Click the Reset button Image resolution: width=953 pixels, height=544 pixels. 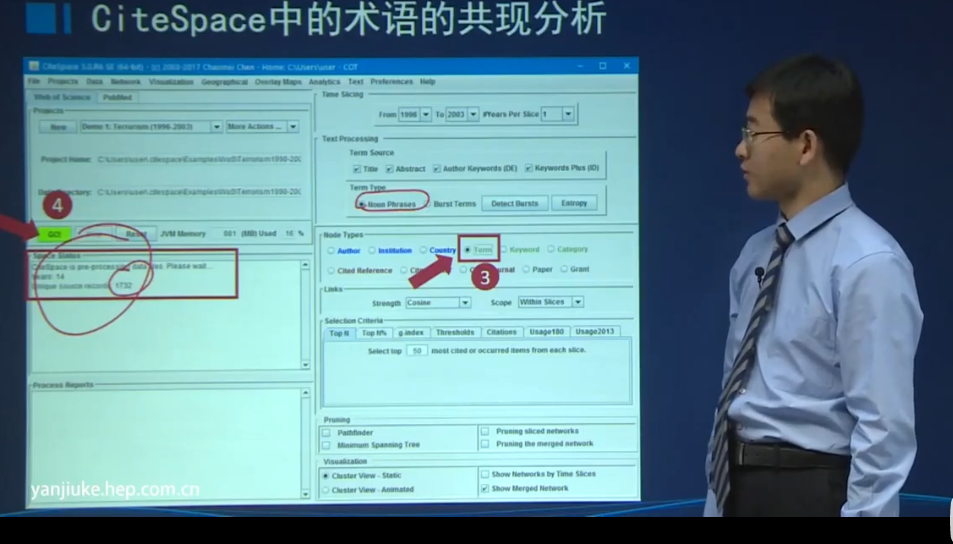coord(136,234)
